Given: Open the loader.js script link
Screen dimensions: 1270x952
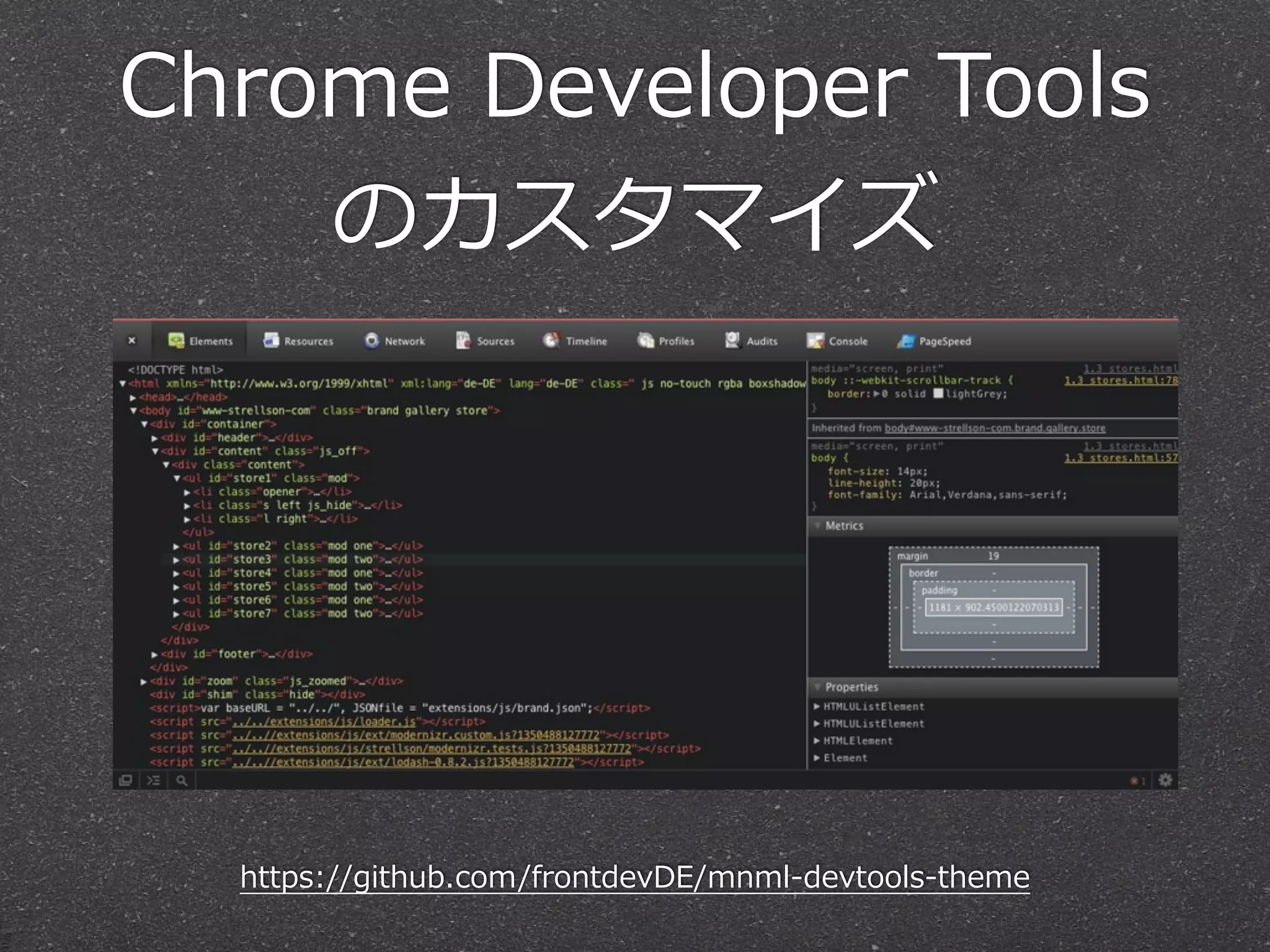Looking at the screenshot, I should click(324, 721).
